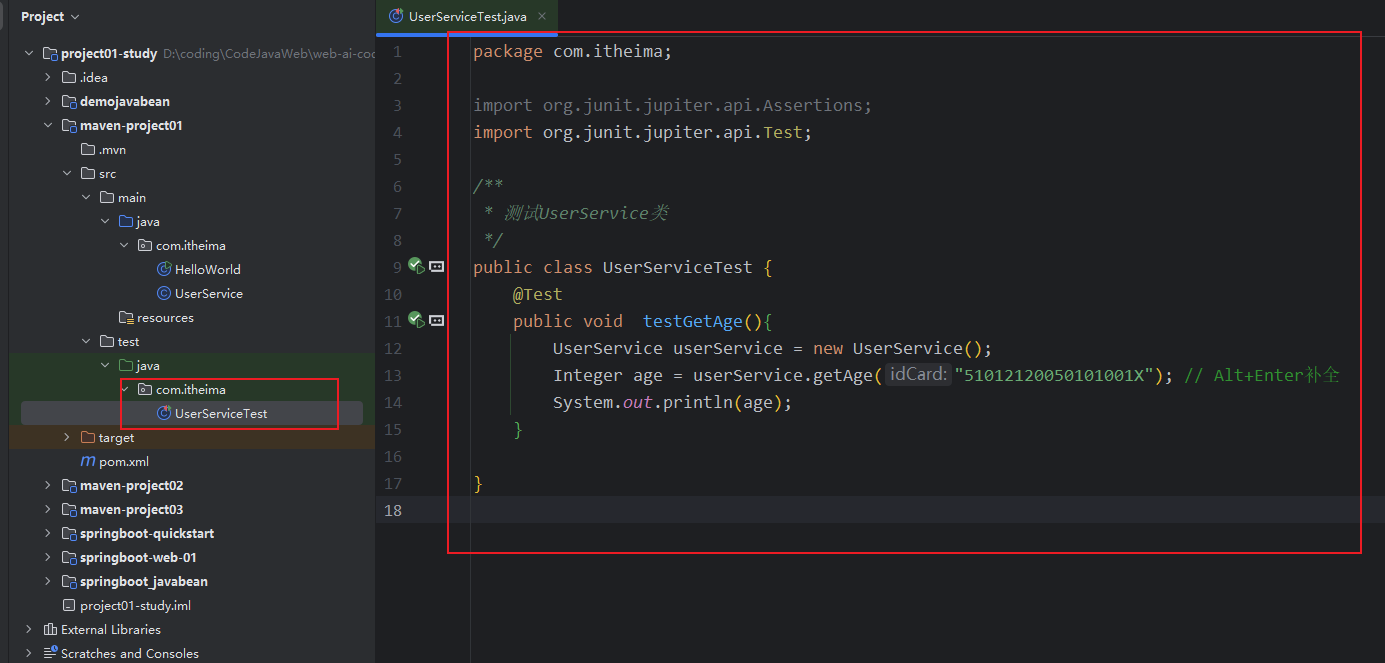Click the class icon on the editor tab
The image size is (1385, 663).
click(396, 16)
